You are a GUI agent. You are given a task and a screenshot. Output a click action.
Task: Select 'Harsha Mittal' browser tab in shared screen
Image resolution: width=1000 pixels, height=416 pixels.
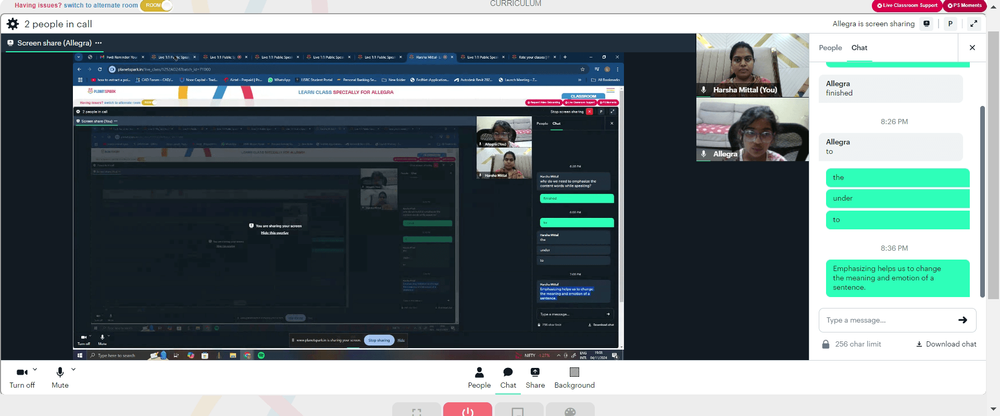[x=431, y=57]
